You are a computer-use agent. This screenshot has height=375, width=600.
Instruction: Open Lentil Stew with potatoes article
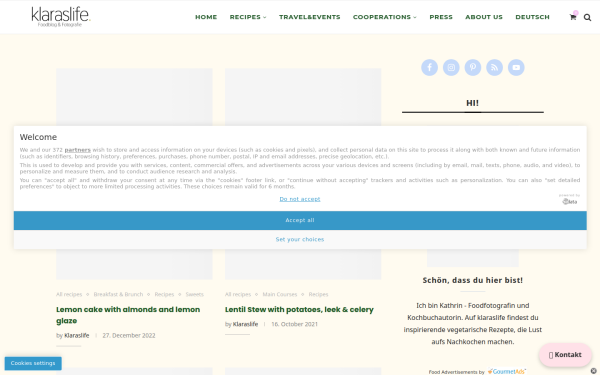coord(299,310)
